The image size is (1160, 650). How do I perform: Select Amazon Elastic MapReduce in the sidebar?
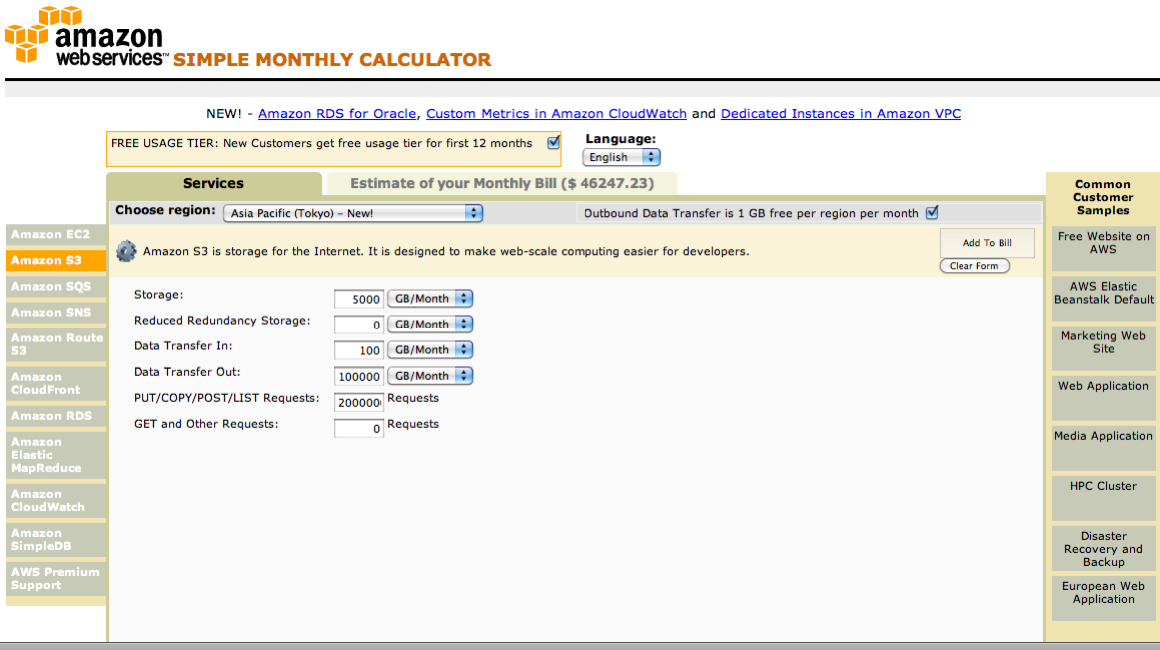(x=55, y=455)
